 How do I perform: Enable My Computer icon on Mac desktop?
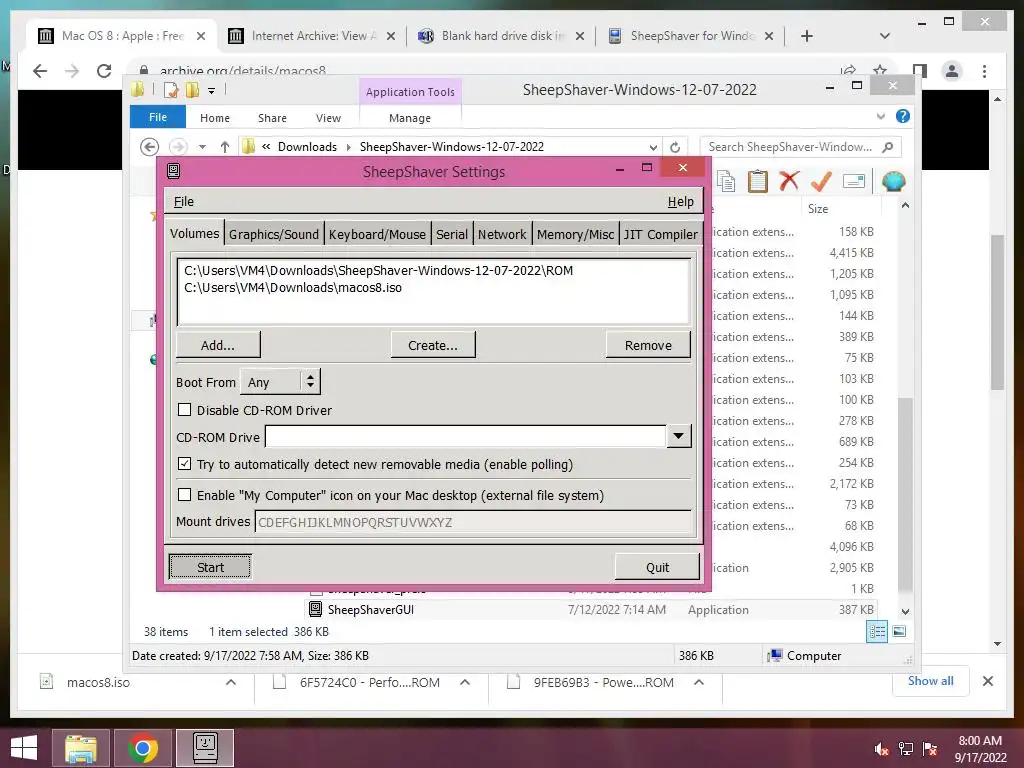pos(185,494)
